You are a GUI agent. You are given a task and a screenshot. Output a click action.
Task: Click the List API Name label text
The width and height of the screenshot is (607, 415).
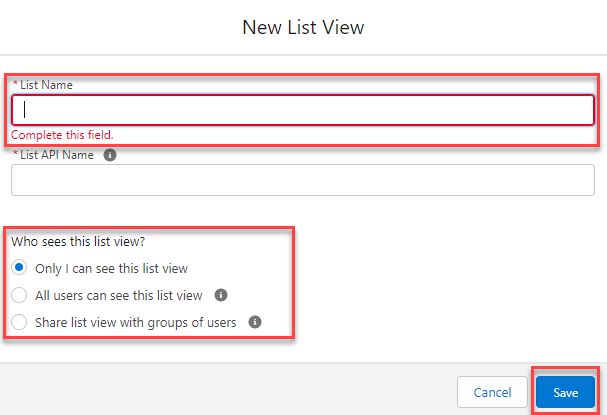click(x=57, y=155)
